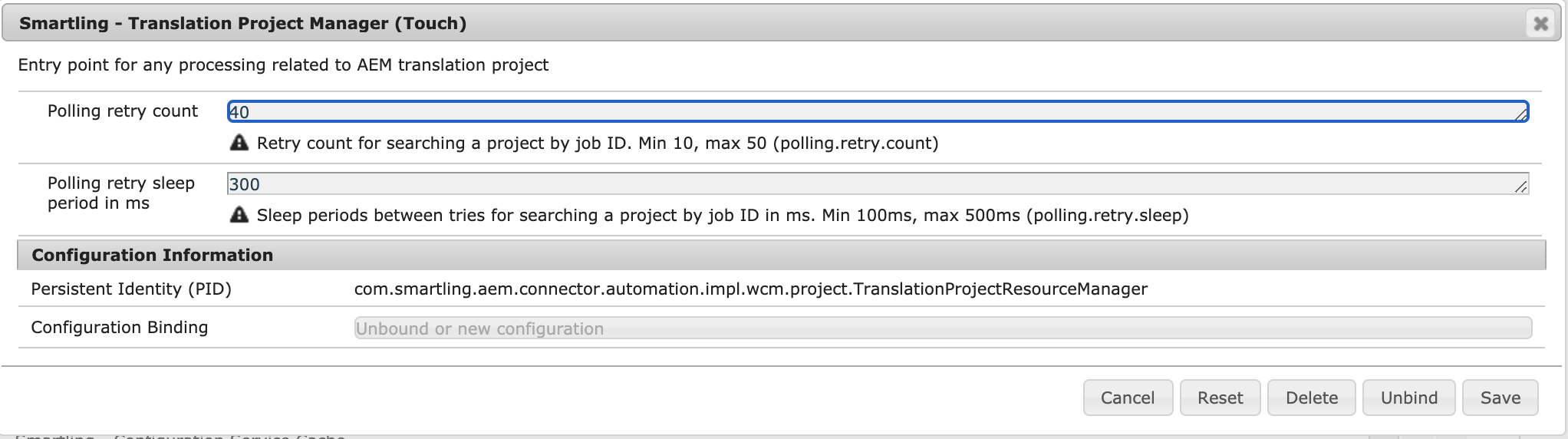Click the 'Entry point for any processing' description

[x=283, y=65]
